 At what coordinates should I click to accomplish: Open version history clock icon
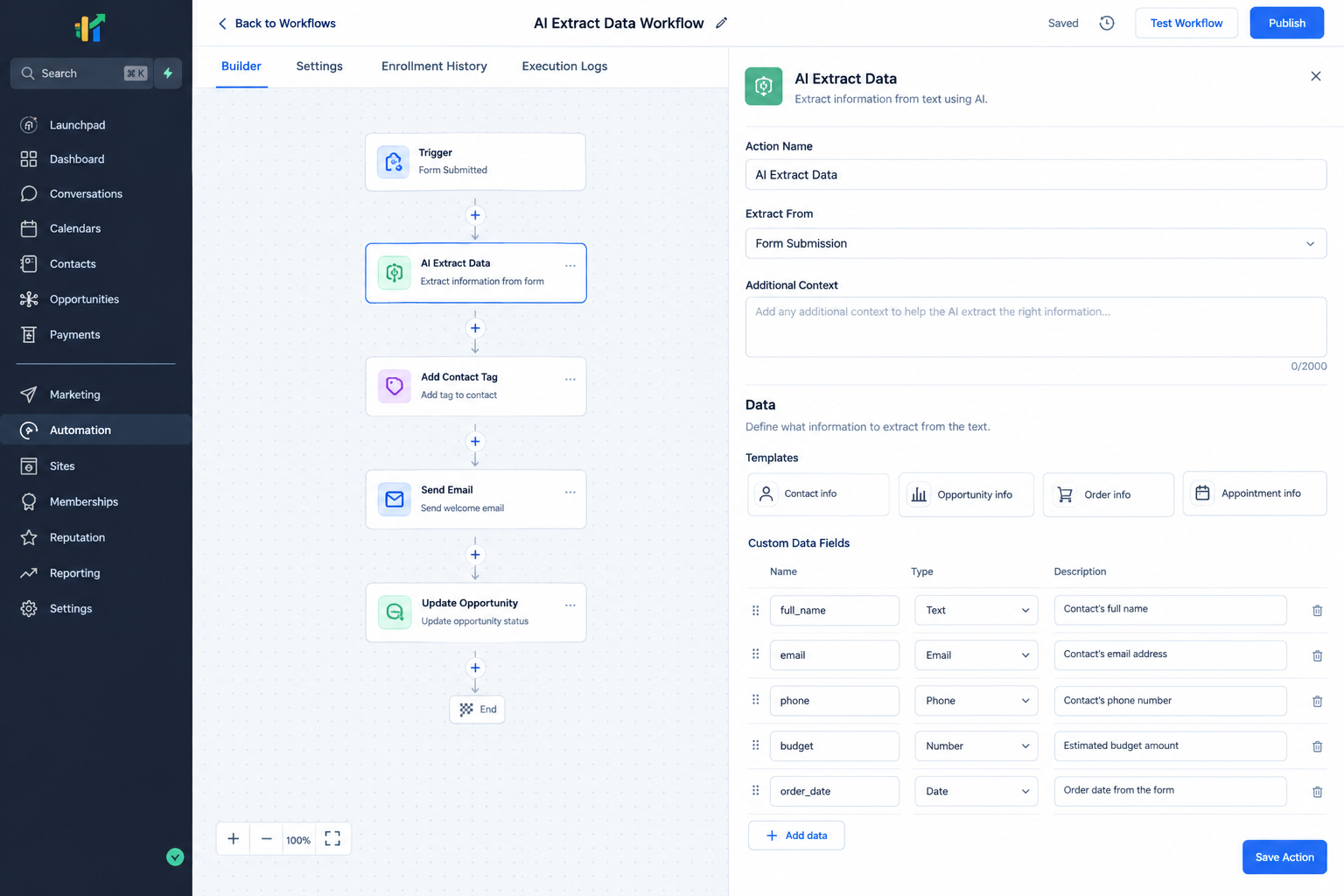tap(1107, 23)
